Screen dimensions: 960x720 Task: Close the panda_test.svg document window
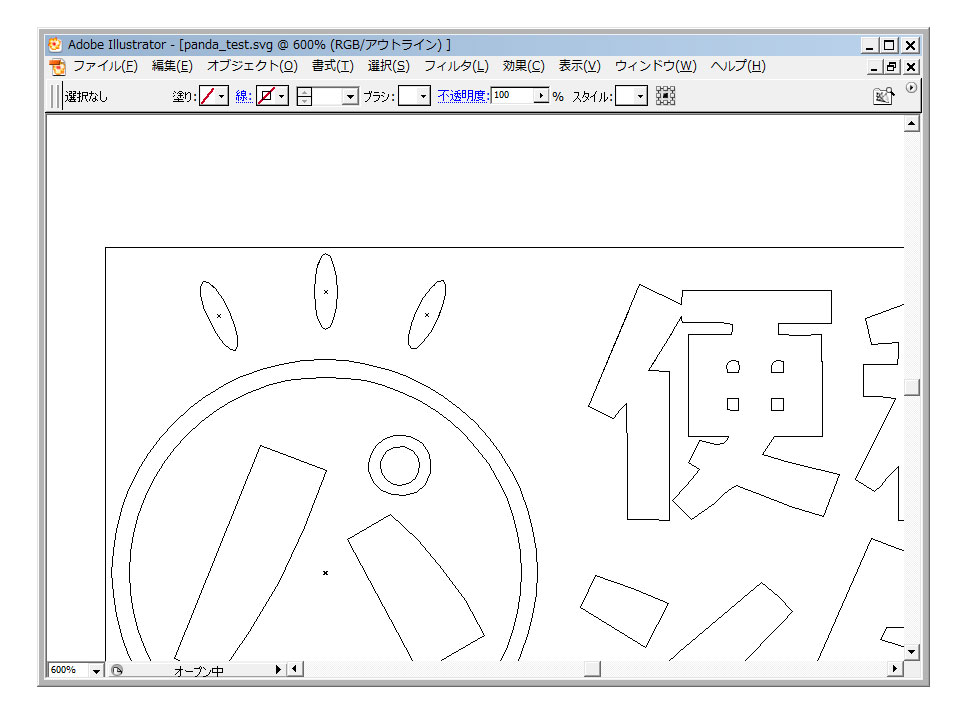pyautogui.click(x=911, y=67)
